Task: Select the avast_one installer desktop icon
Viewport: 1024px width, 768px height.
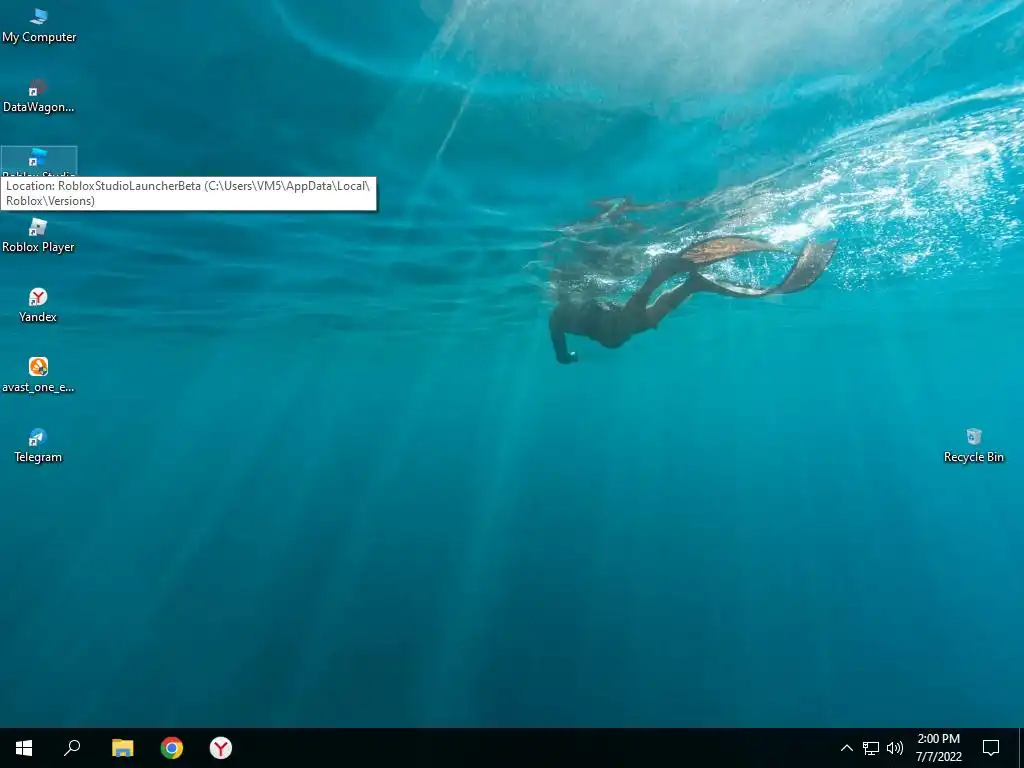Action: pyautogui.click(x=39, y=376)
